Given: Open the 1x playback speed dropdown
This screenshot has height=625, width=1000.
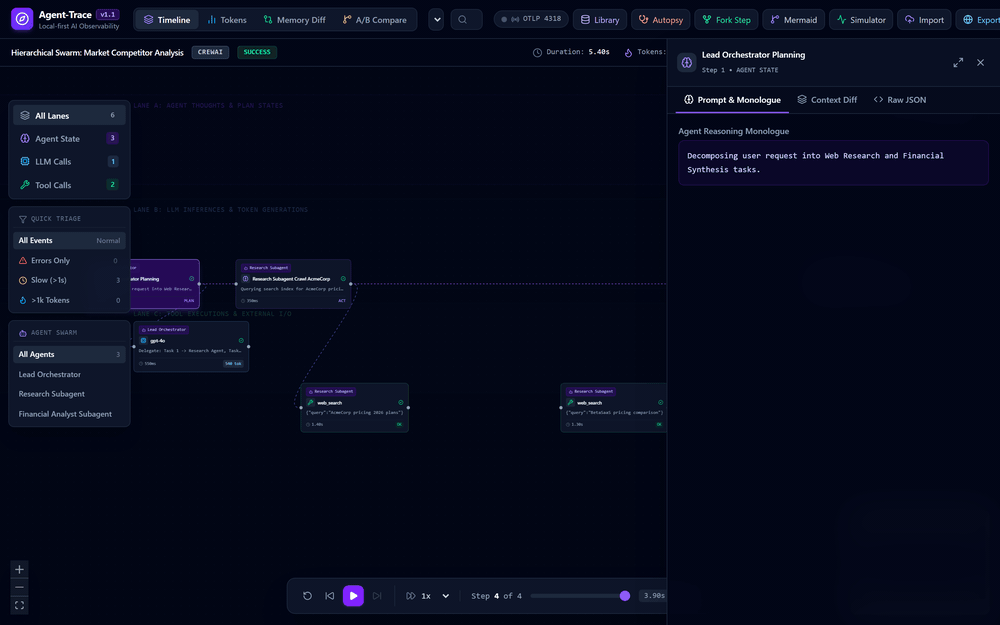Looking at the screenshot, I should tap(438, 596).
